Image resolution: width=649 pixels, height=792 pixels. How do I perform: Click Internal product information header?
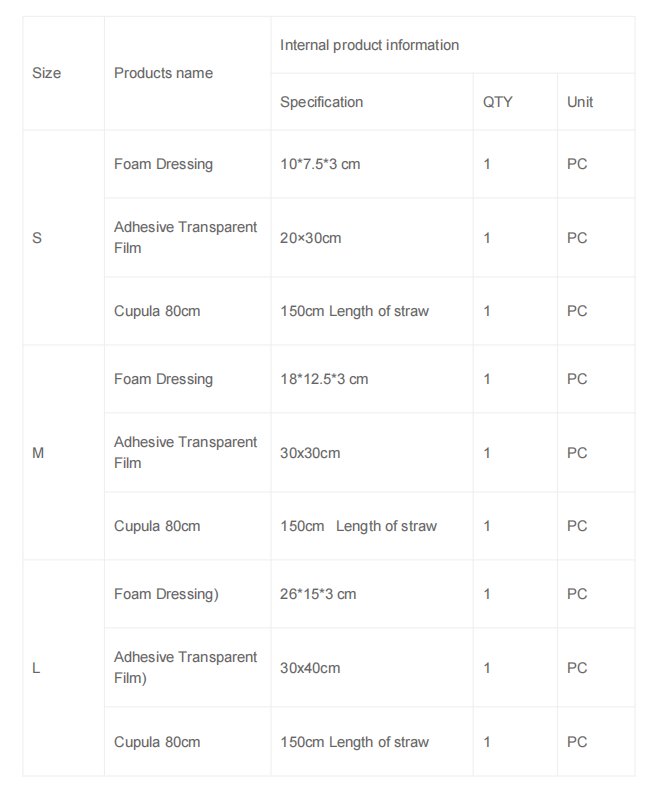coord(369,45)
